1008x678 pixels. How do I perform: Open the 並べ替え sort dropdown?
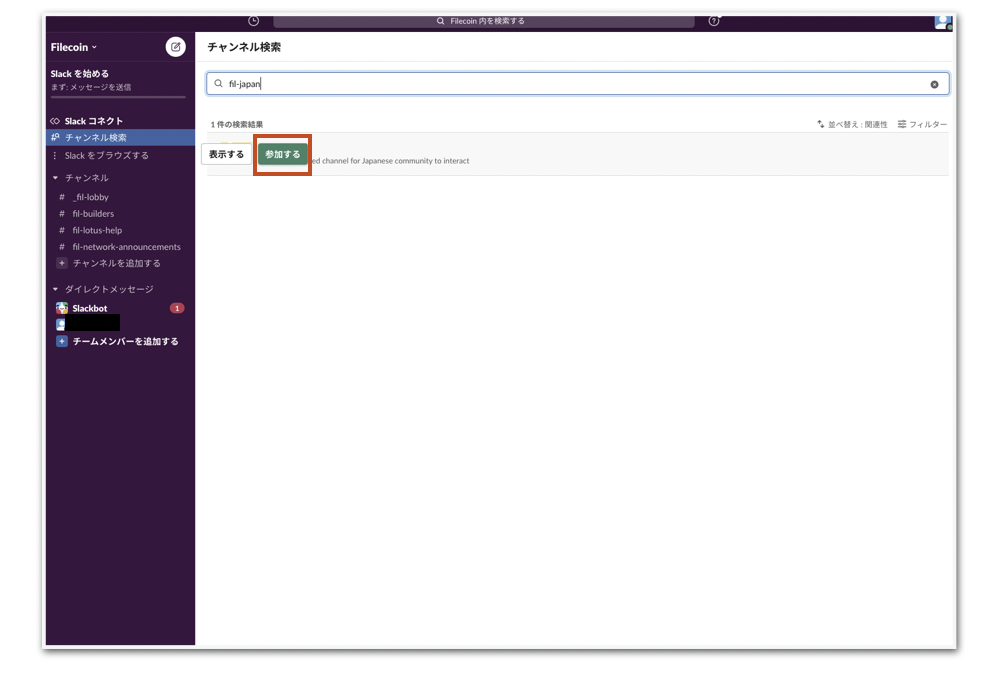(x=852, y=124)
